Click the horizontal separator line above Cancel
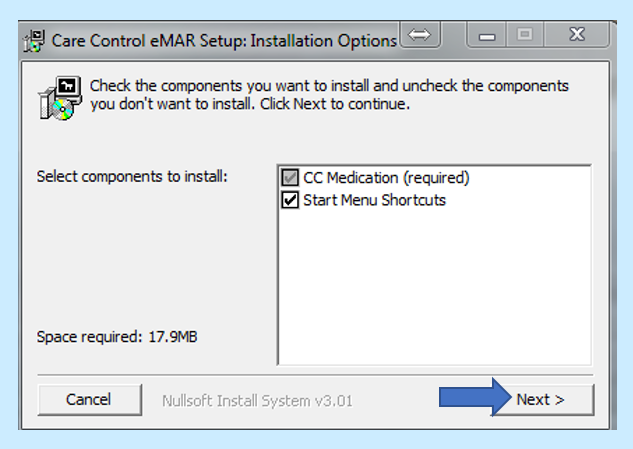 pyautogui.click(x=316, y=375)
